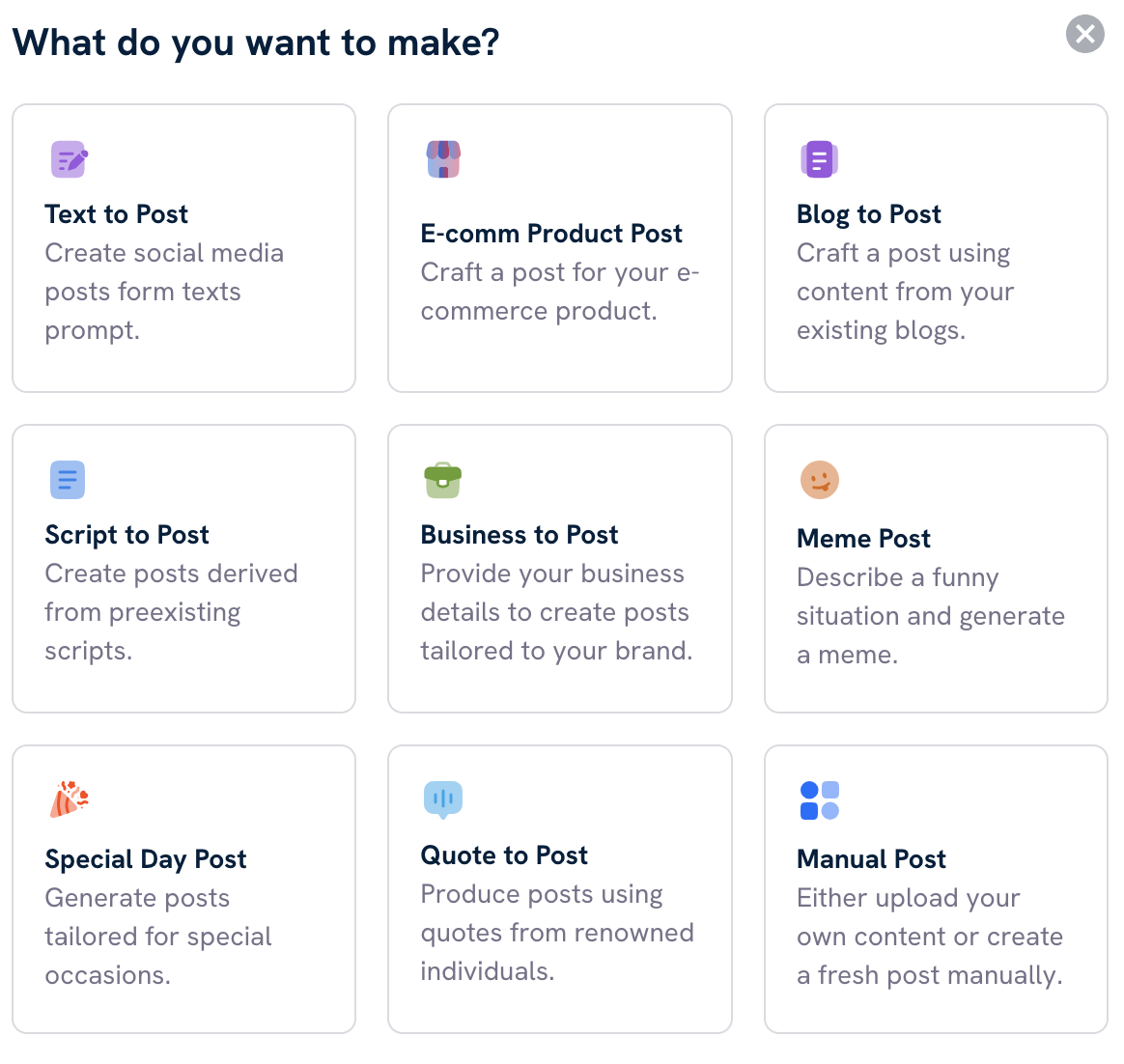
Task: Select the Meme Post smiley face icon
Action: [x=819, y=480]
